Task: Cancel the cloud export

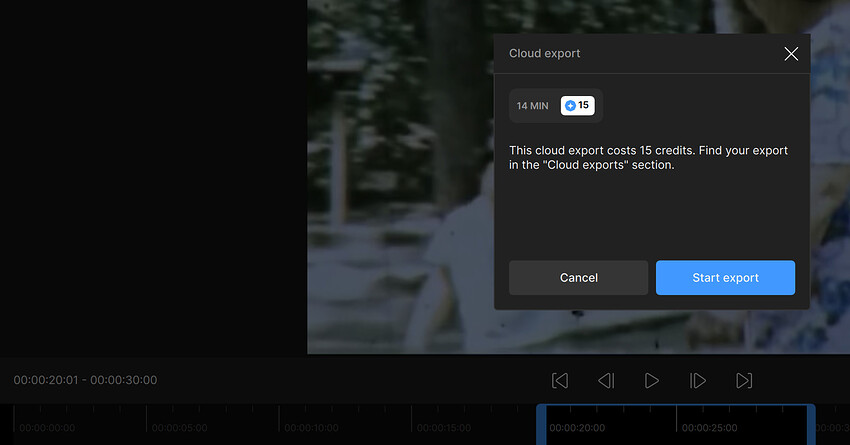Action: 578,278
